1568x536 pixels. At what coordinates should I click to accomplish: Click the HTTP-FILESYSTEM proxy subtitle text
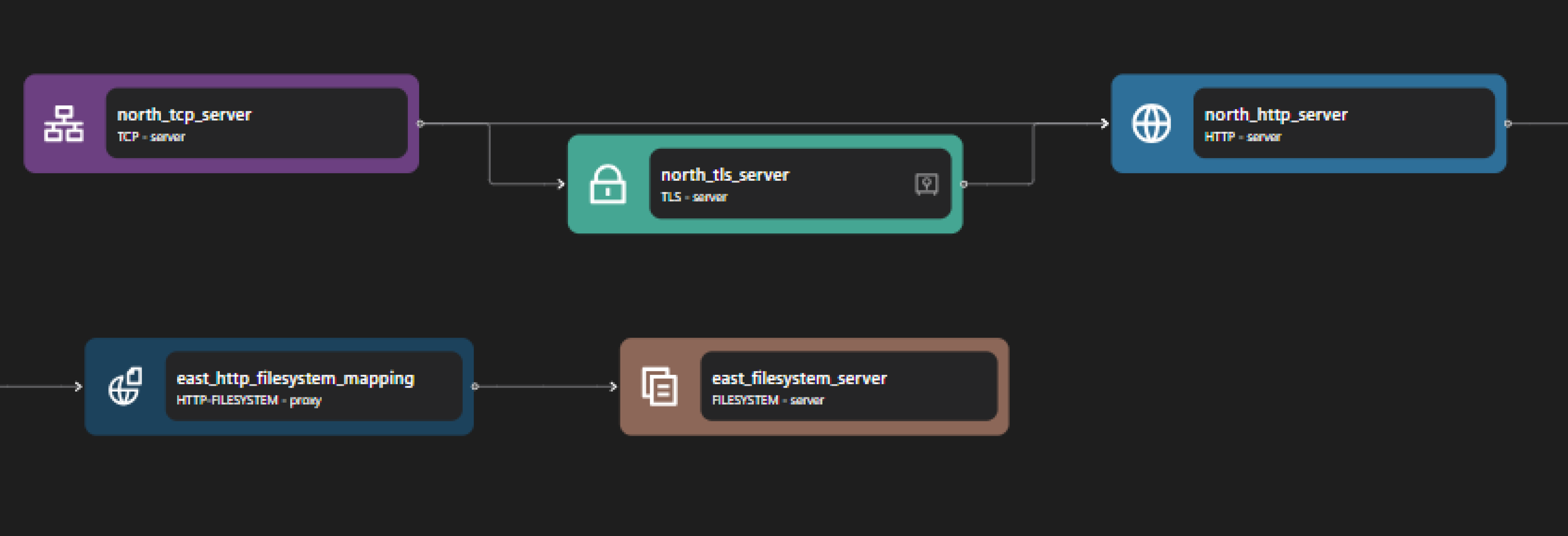coord(248,400)
